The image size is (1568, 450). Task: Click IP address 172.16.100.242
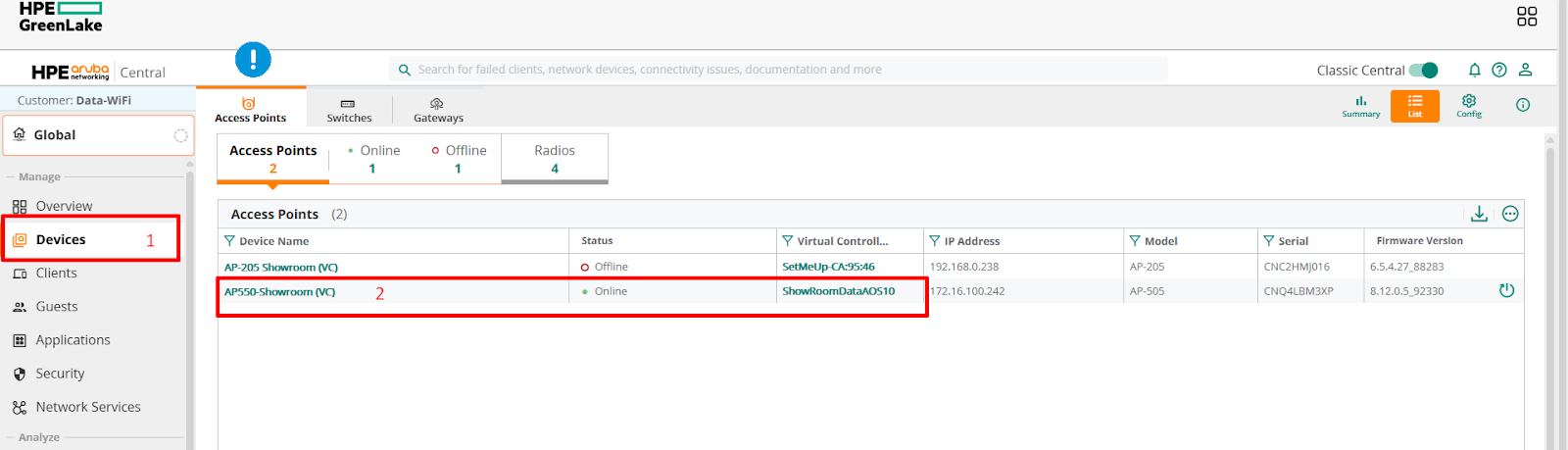pyautogui.click(x=967, y=291)
